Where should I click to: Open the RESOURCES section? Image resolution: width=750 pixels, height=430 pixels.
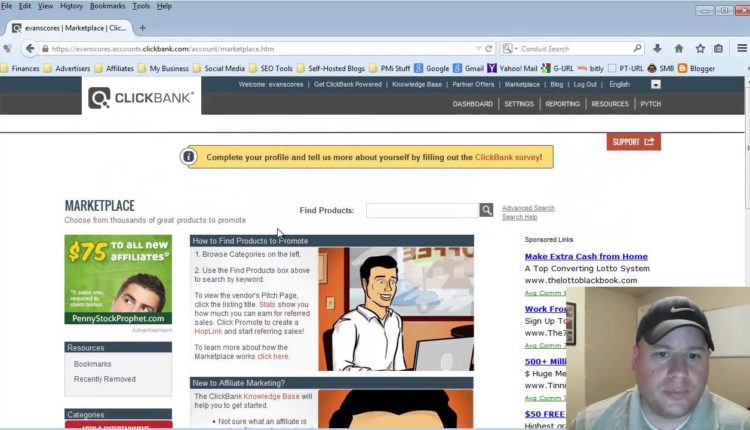(x=610, y=104)
